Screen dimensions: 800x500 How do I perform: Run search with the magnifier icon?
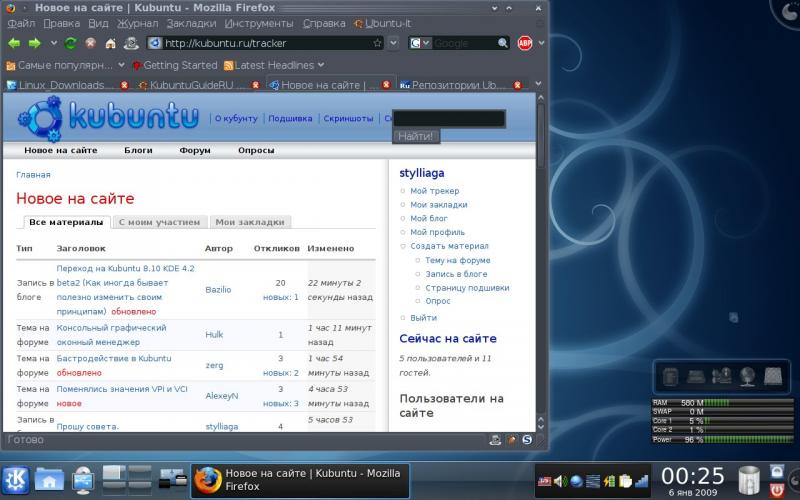[503, 43]
